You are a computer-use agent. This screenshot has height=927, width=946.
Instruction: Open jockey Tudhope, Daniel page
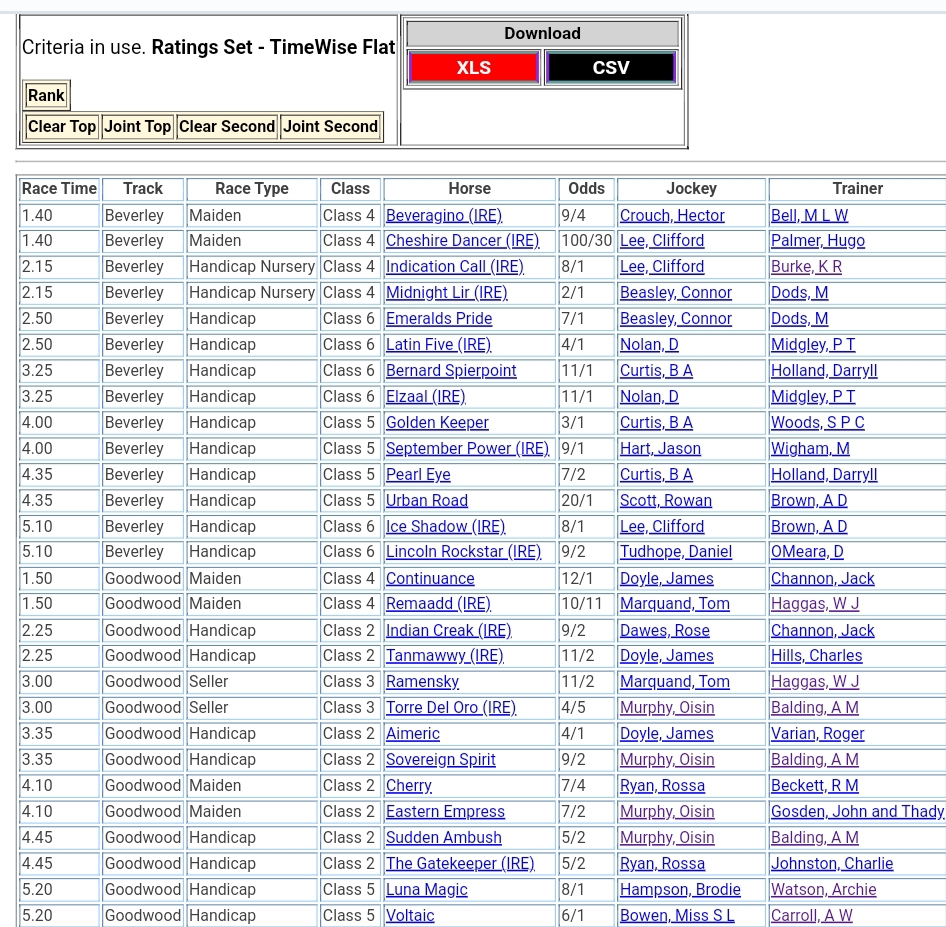coord(675,552)
